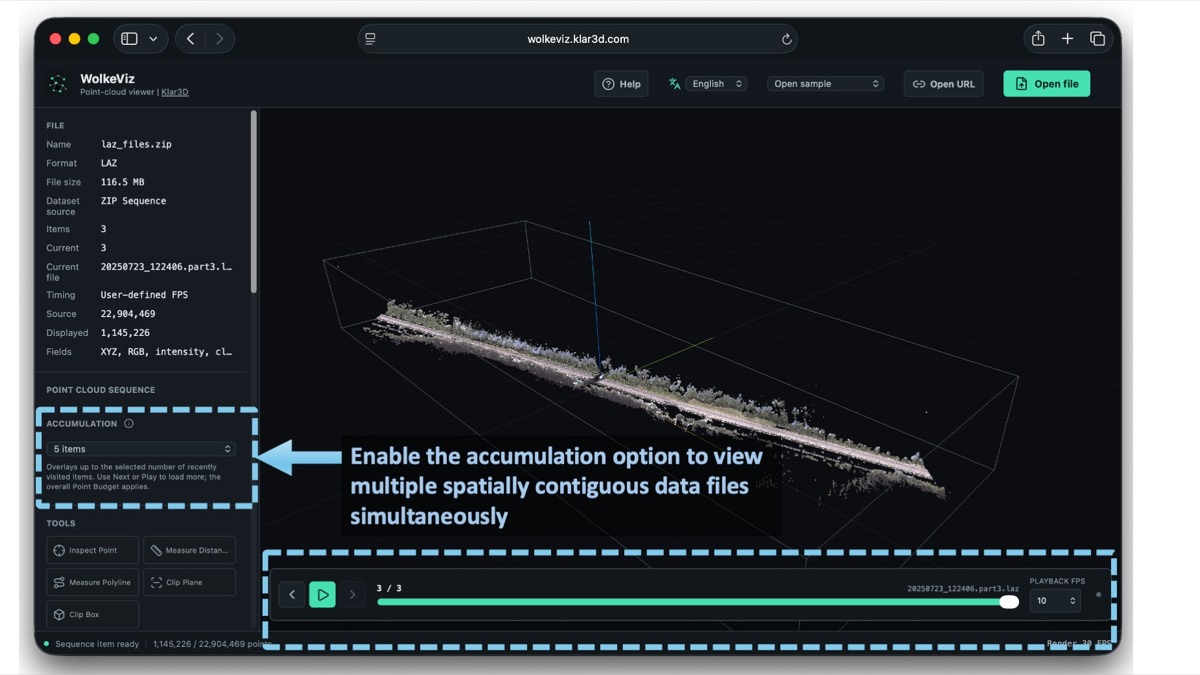Click the 116.5 MB file size value
1200x675 pixels.
tap(121, 182)
